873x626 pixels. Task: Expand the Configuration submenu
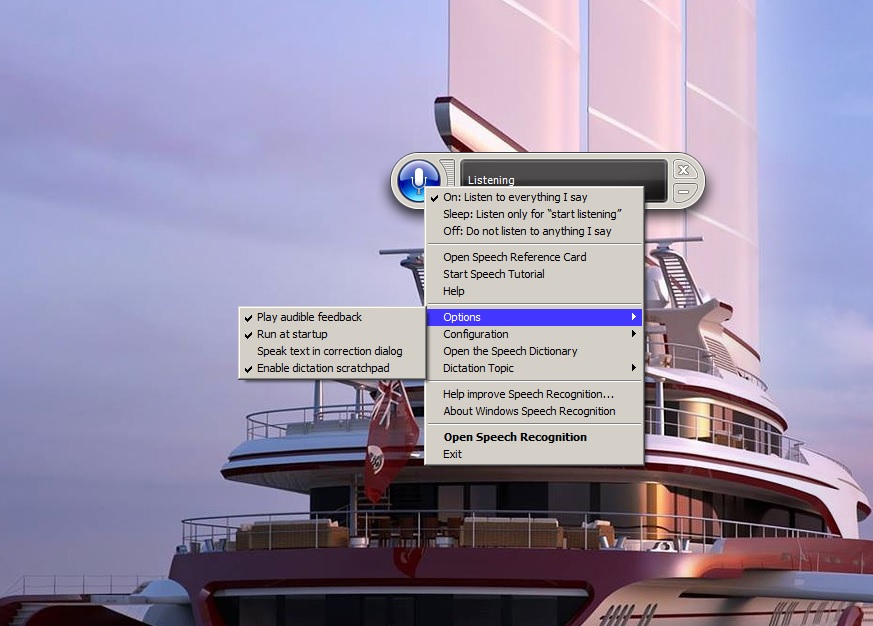tap(534, 334)
